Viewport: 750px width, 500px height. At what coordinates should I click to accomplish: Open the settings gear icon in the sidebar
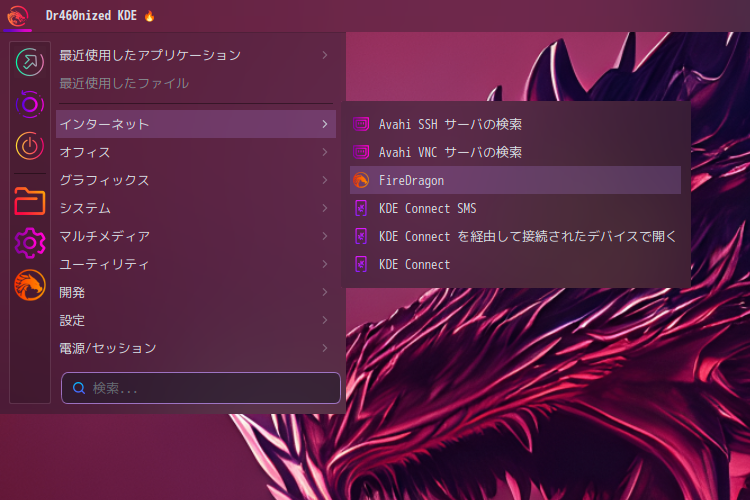tap(30, 243)
